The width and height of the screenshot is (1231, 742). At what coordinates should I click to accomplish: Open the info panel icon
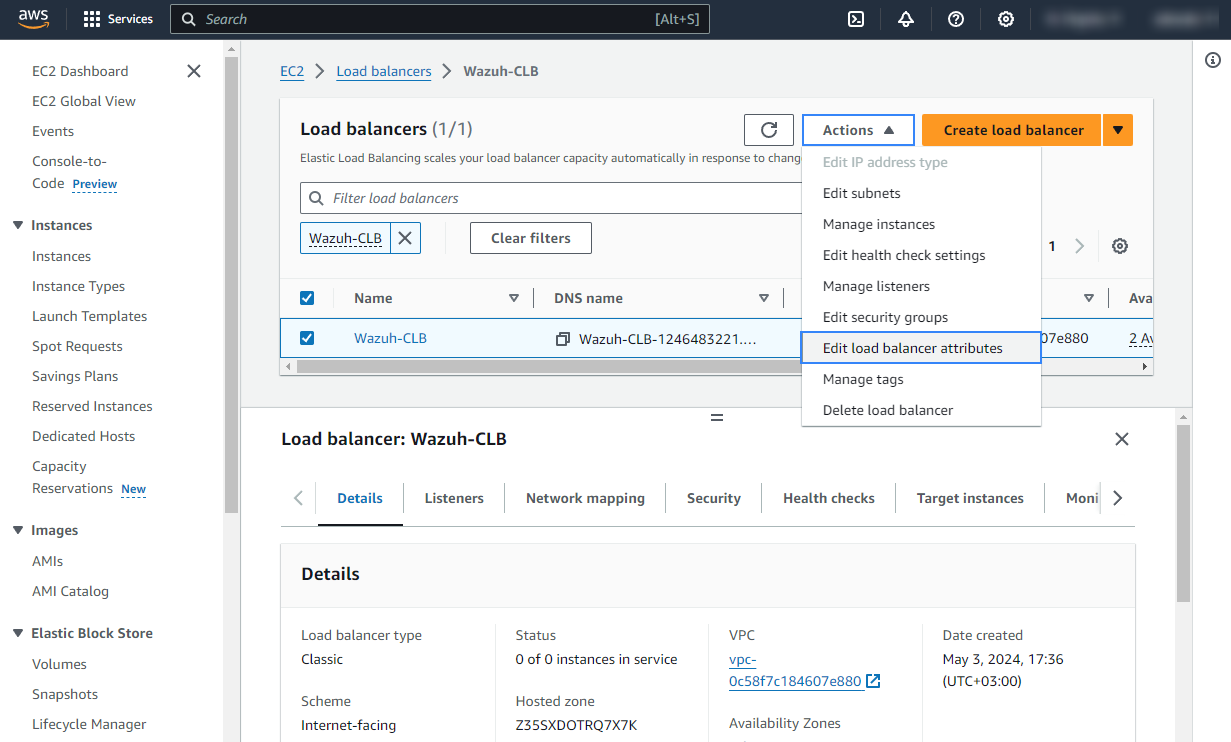point(1213,61)
